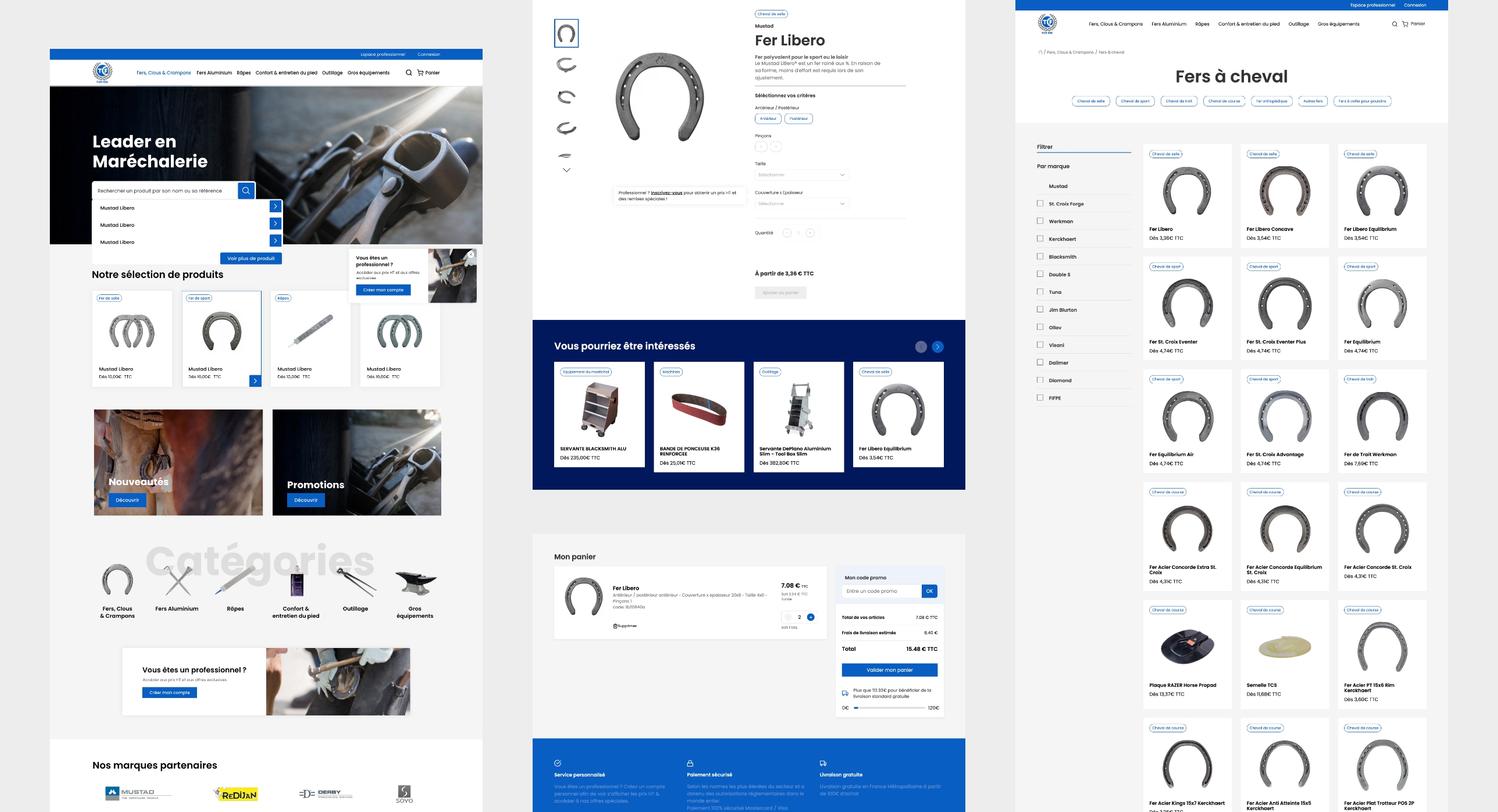
Task: Click the plus button next to Quantité
Action: 810,233
